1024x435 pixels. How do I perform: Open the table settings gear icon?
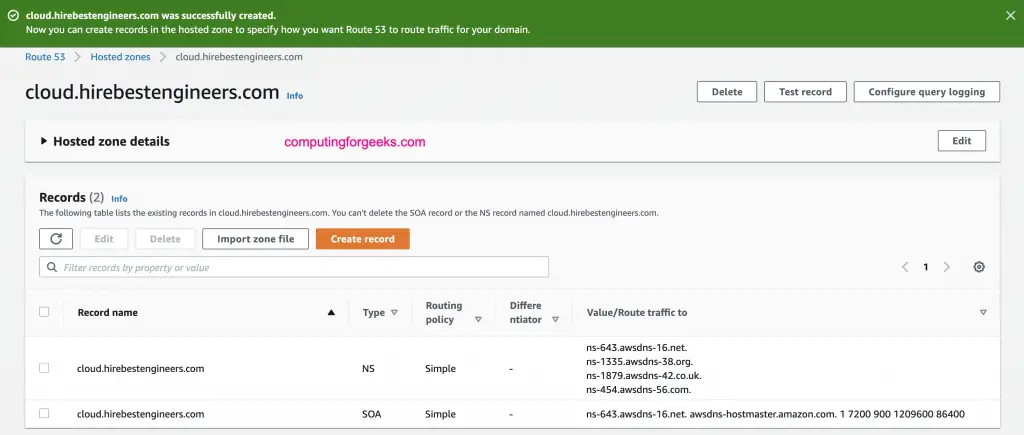(979, 267)
